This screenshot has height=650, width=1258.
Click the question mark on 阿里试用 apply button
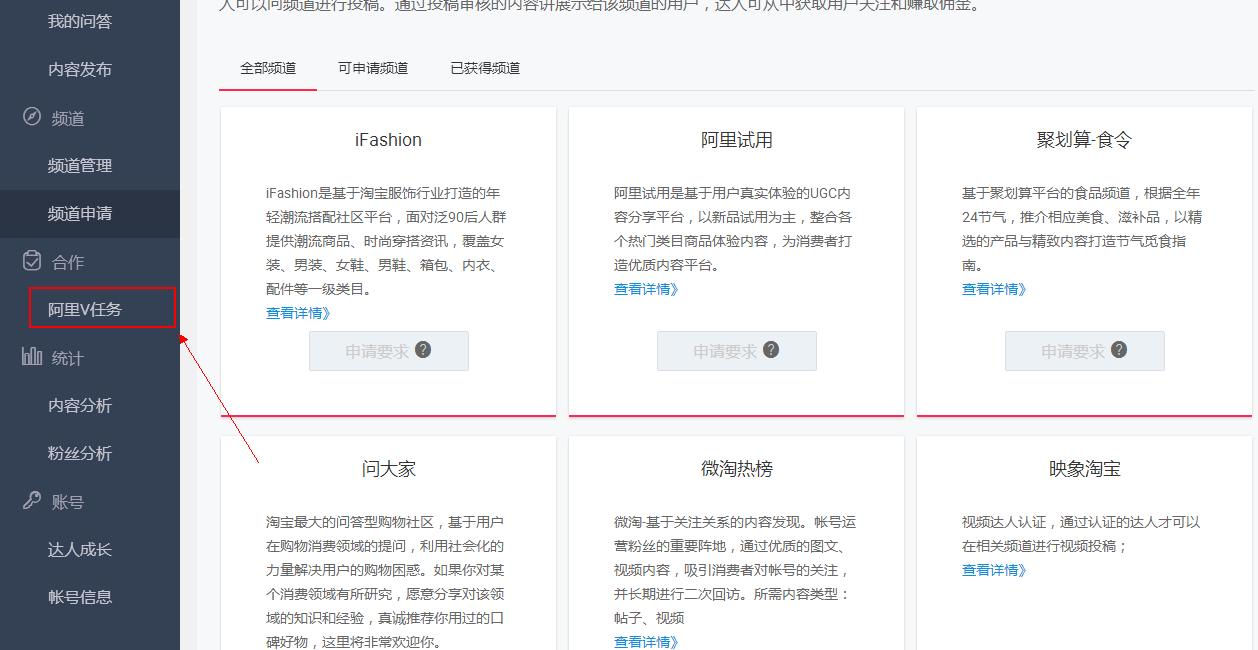click(770, 351)
